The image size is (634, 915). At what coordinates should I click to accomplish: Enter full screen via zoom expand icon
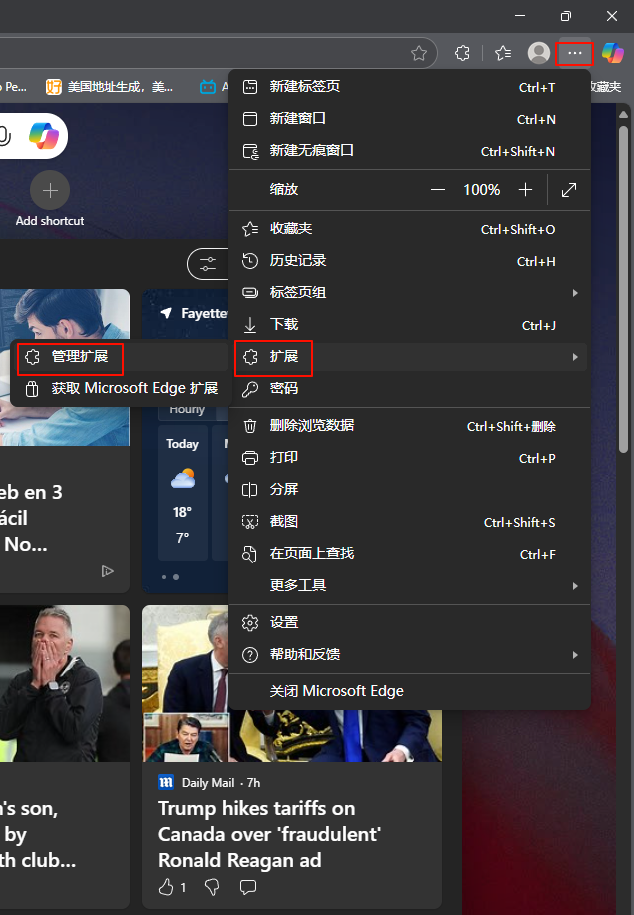[x=569, y=190]
